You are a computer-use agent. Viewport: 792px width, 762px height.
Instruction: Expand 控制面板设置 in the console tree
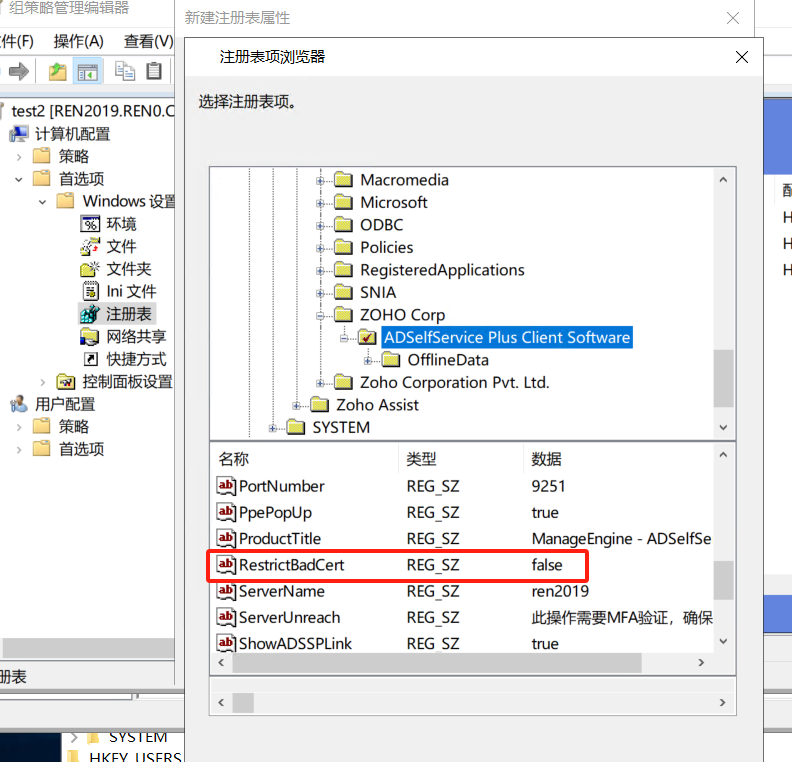tap(42, 382)
